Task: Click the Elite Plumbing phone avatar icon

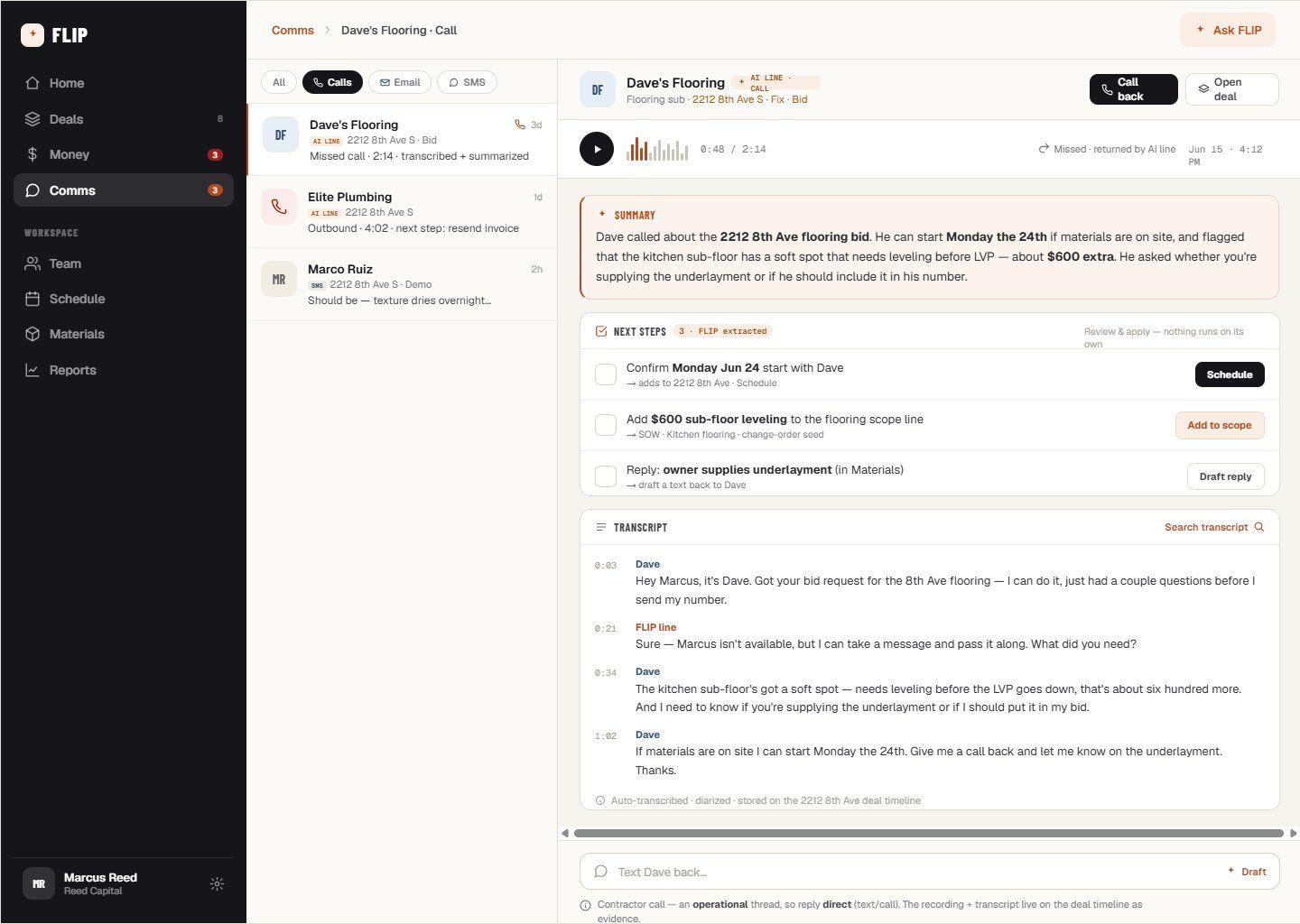Action: [x=279, y=207]
